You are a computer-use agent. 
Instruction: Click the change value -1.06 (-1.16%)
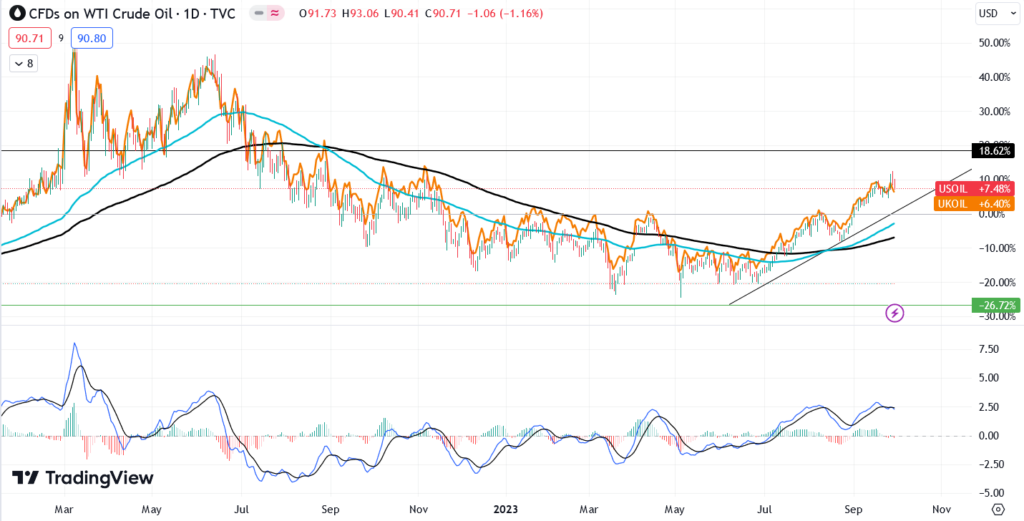click(x=505, y=13)
